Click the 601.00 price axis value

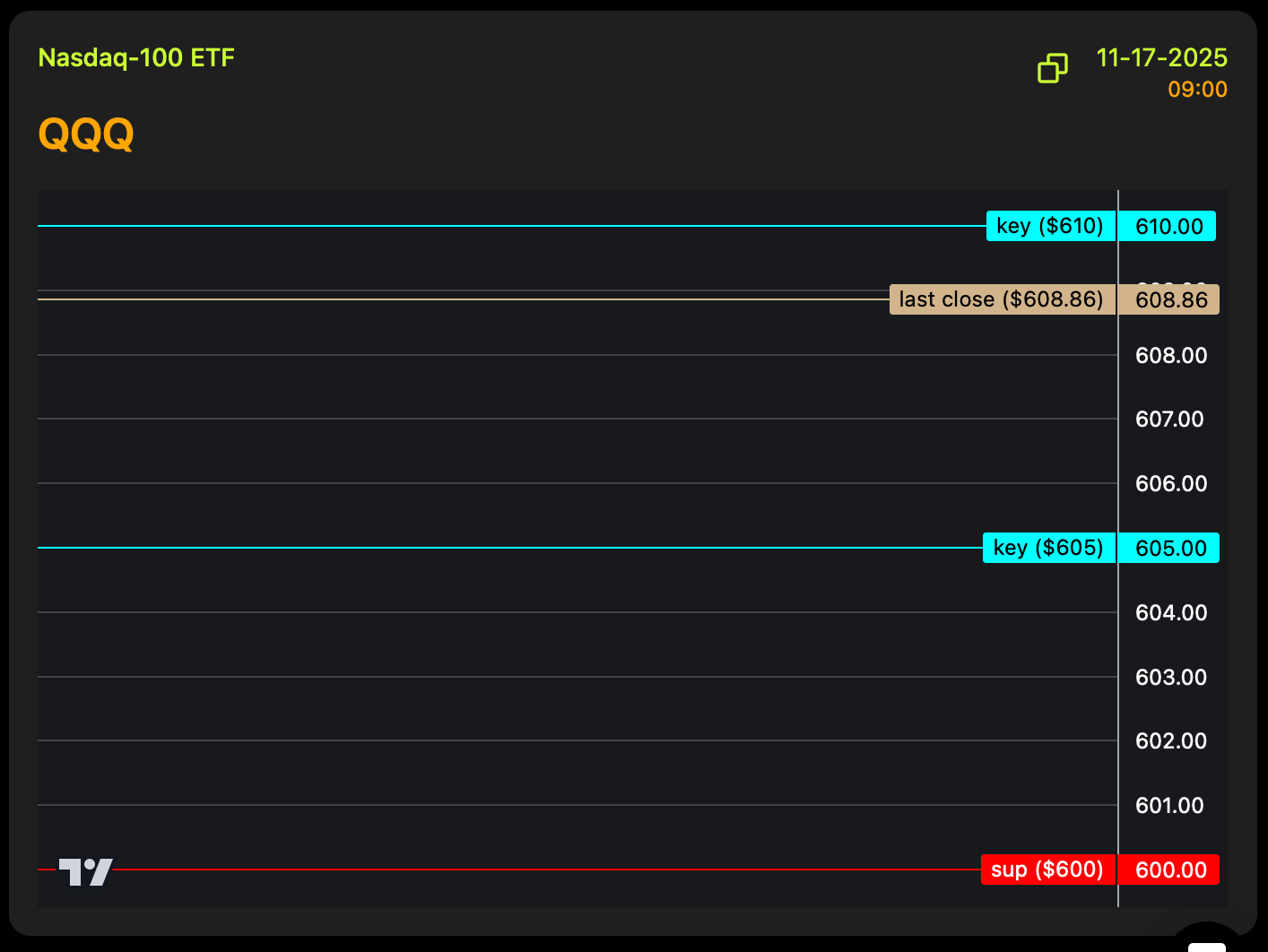click(x=1168, y=806)
